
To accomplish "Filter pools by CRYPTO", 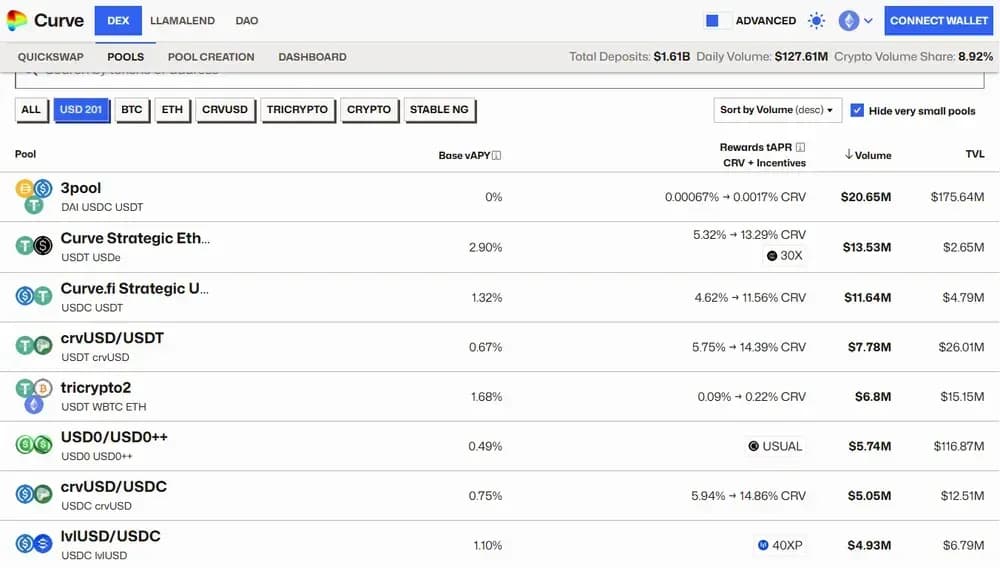I will [369, 110].
